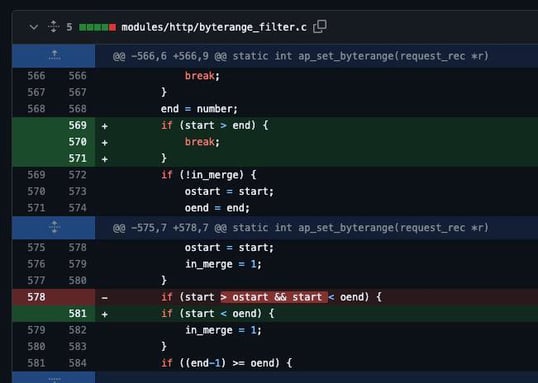The height and width of the screenshot is (383, 538).
Task: Click added code 'if (start < oend) {'
Action: (x=218, y=313)
